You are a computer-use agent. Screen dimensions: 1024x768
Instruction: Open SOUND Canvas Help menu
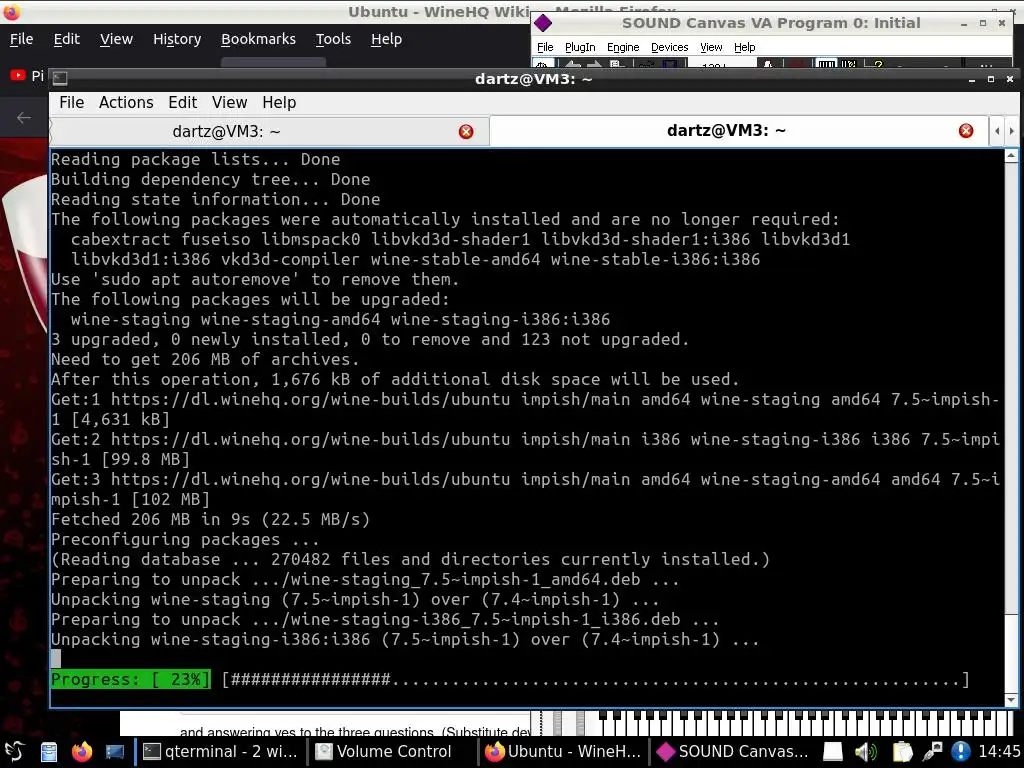[x=744, y=47]
